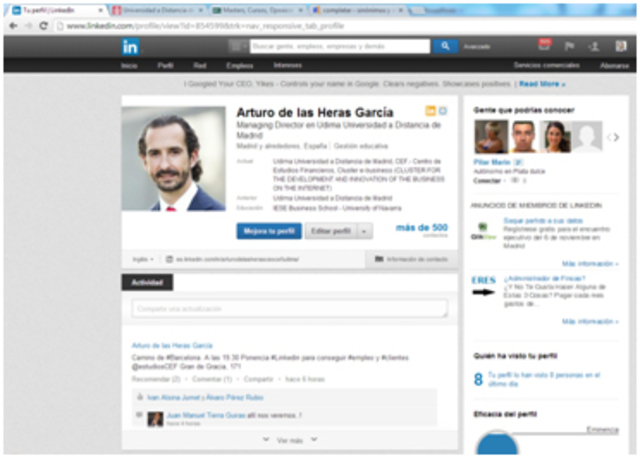Close the Tu perfil LinkedIn tab

click(x=100, y=10)
